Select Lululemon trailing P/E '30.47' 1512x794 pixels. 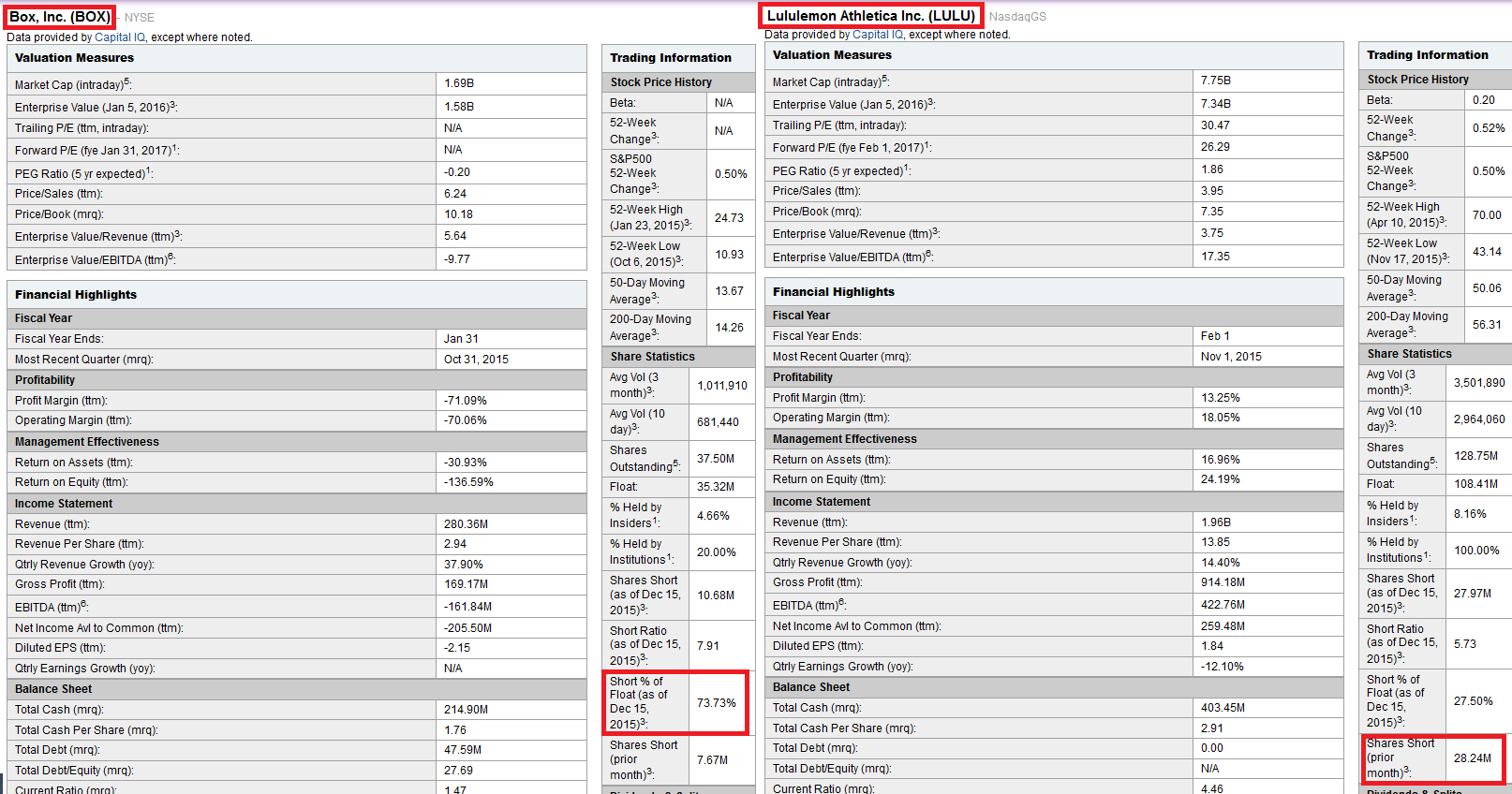(1216, 125)
